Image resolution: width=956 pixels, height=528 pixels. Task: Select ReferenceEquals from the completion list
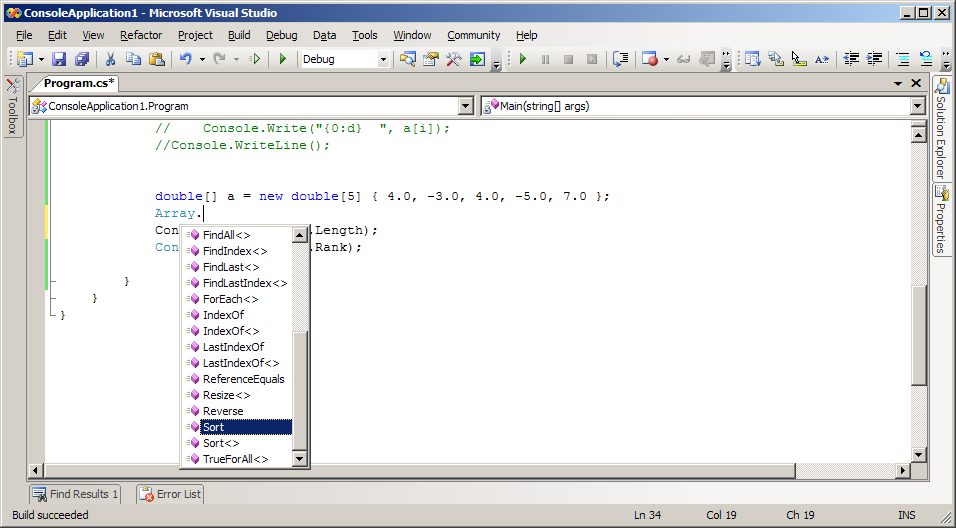(x=243, y=379)
